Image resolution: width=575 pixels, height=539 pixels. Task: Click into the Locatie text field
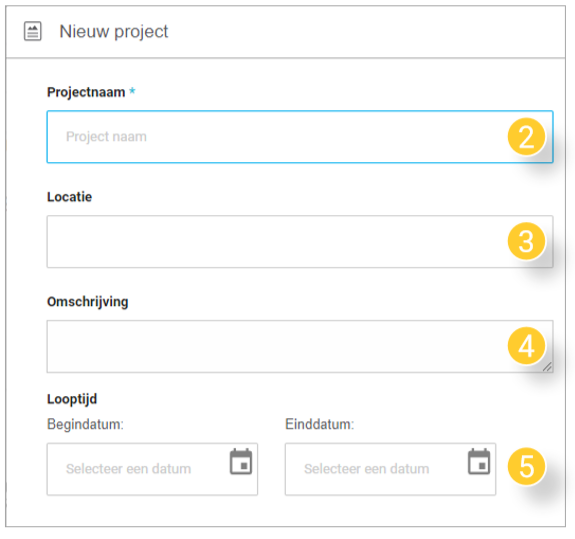coord(300,242)
